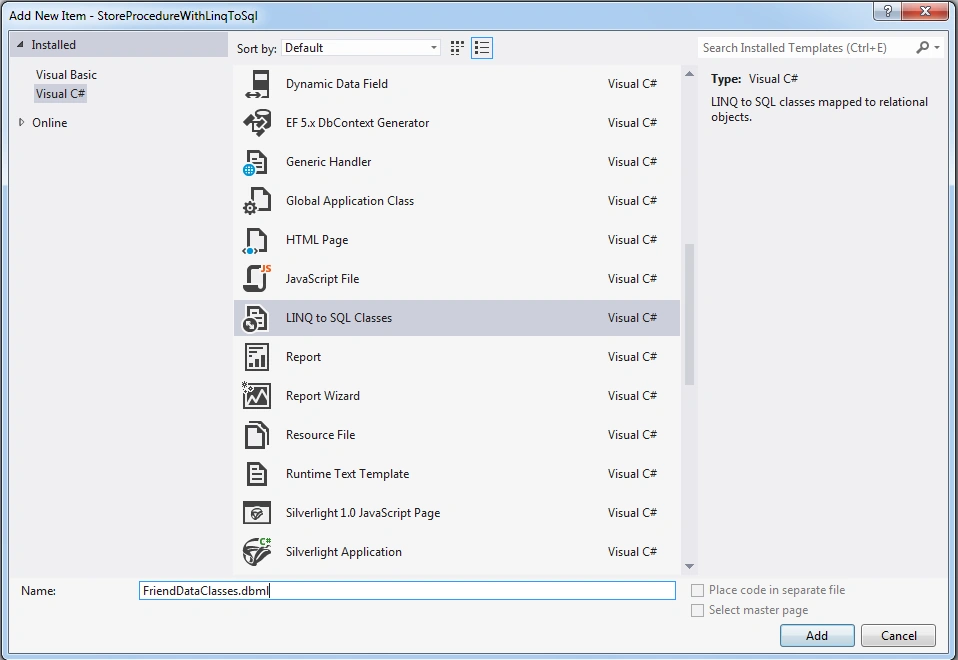Click the search magnifier icon
Screen dimensions: 958x660
point(922,47)
